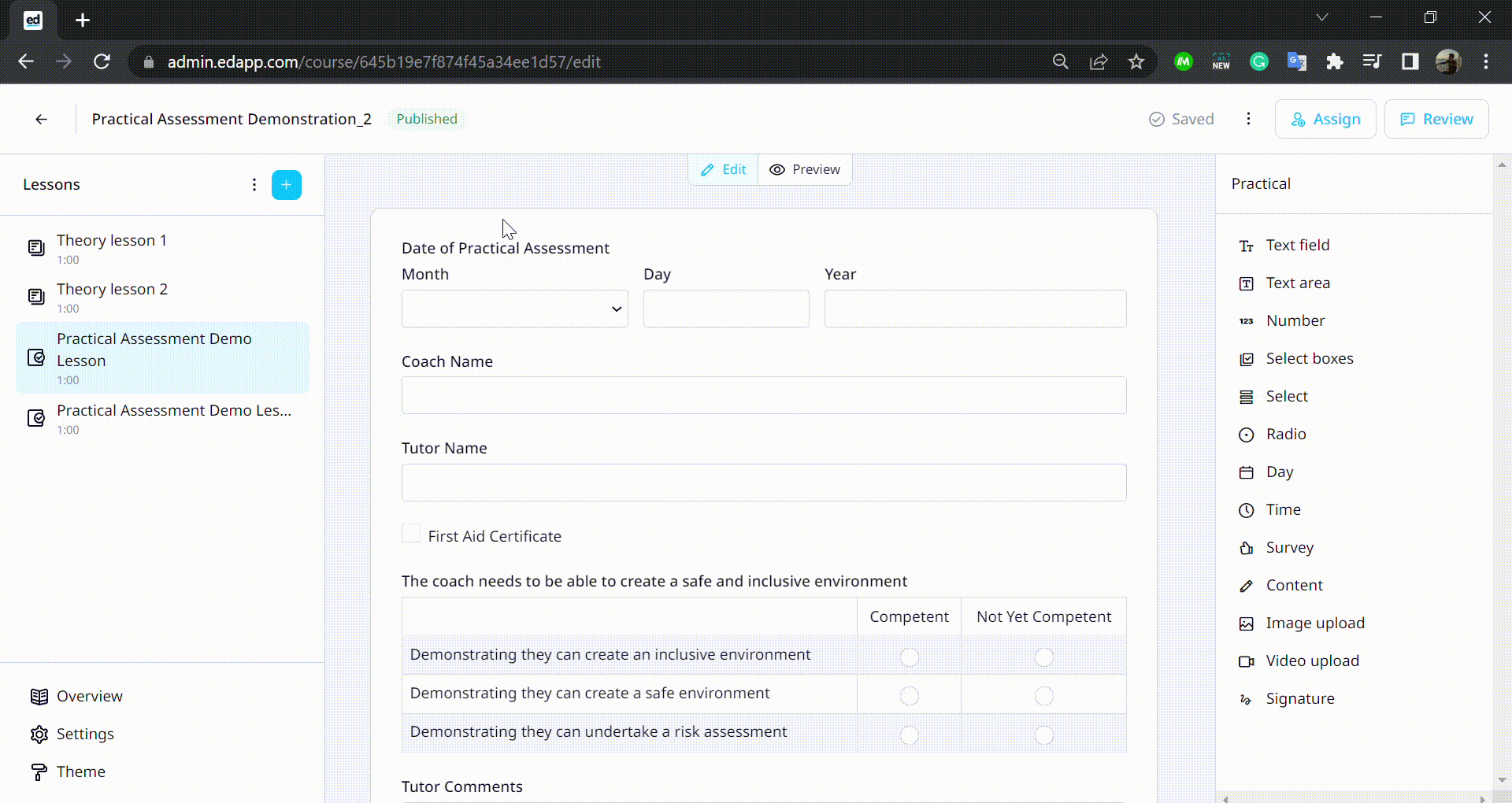Bookmark this page with the star icon
The width and height of the screenshot is (1512, 803).
click(1136, 61)
